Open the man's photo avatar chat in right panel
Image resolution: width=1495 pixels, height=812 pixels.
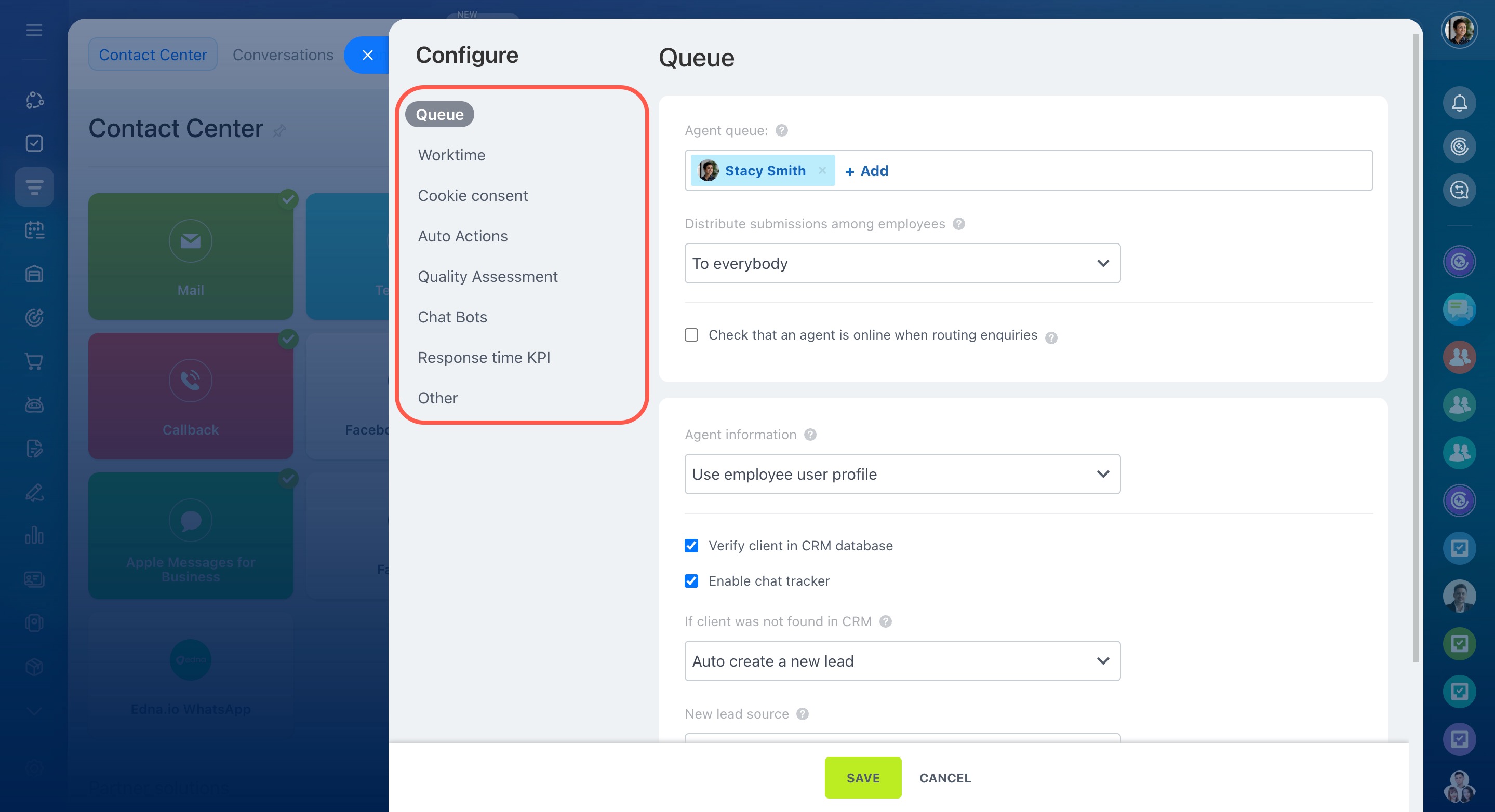(1459, 596)
